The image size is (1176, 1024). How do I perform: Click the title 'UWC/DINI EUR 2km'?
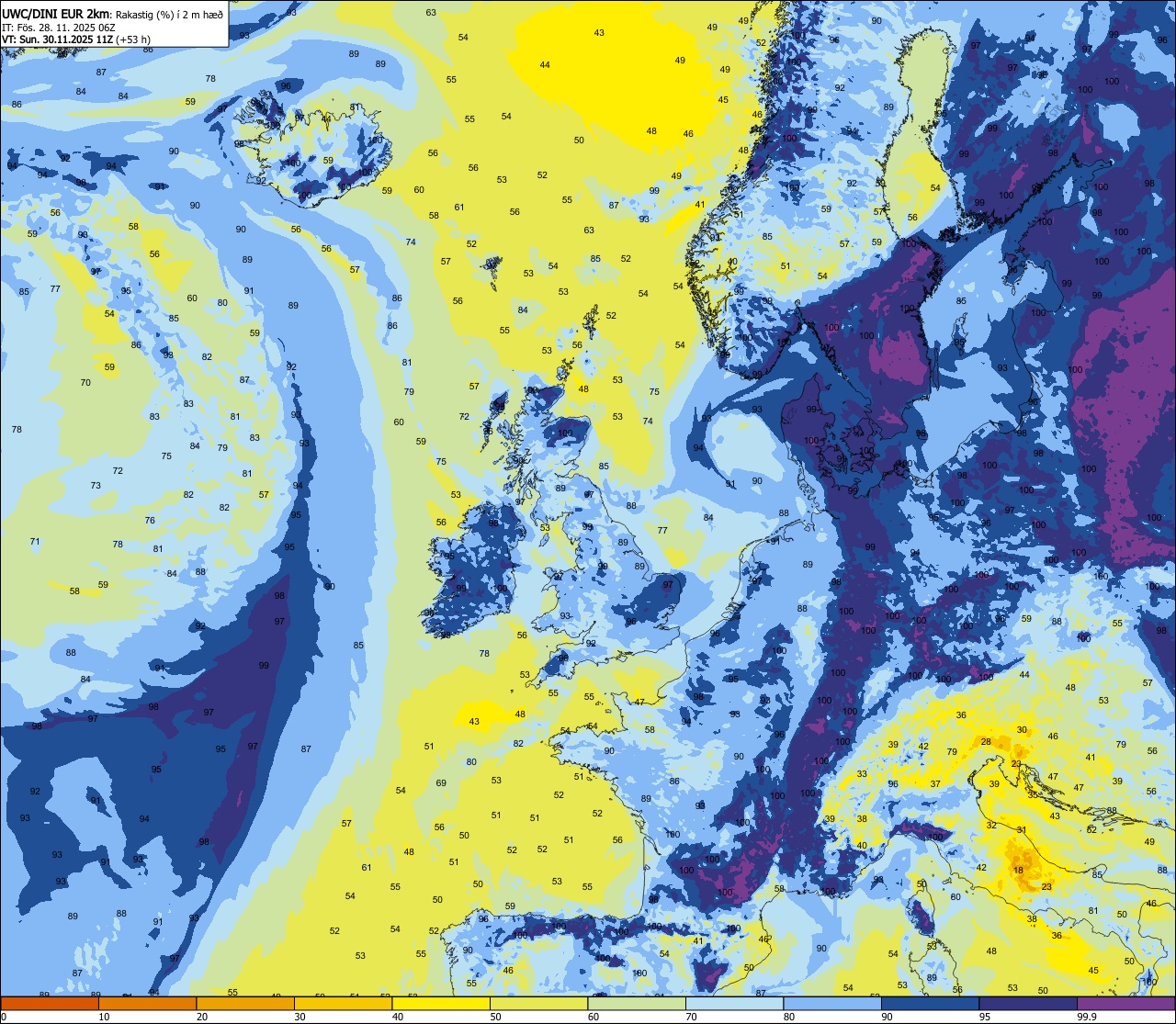55,13
